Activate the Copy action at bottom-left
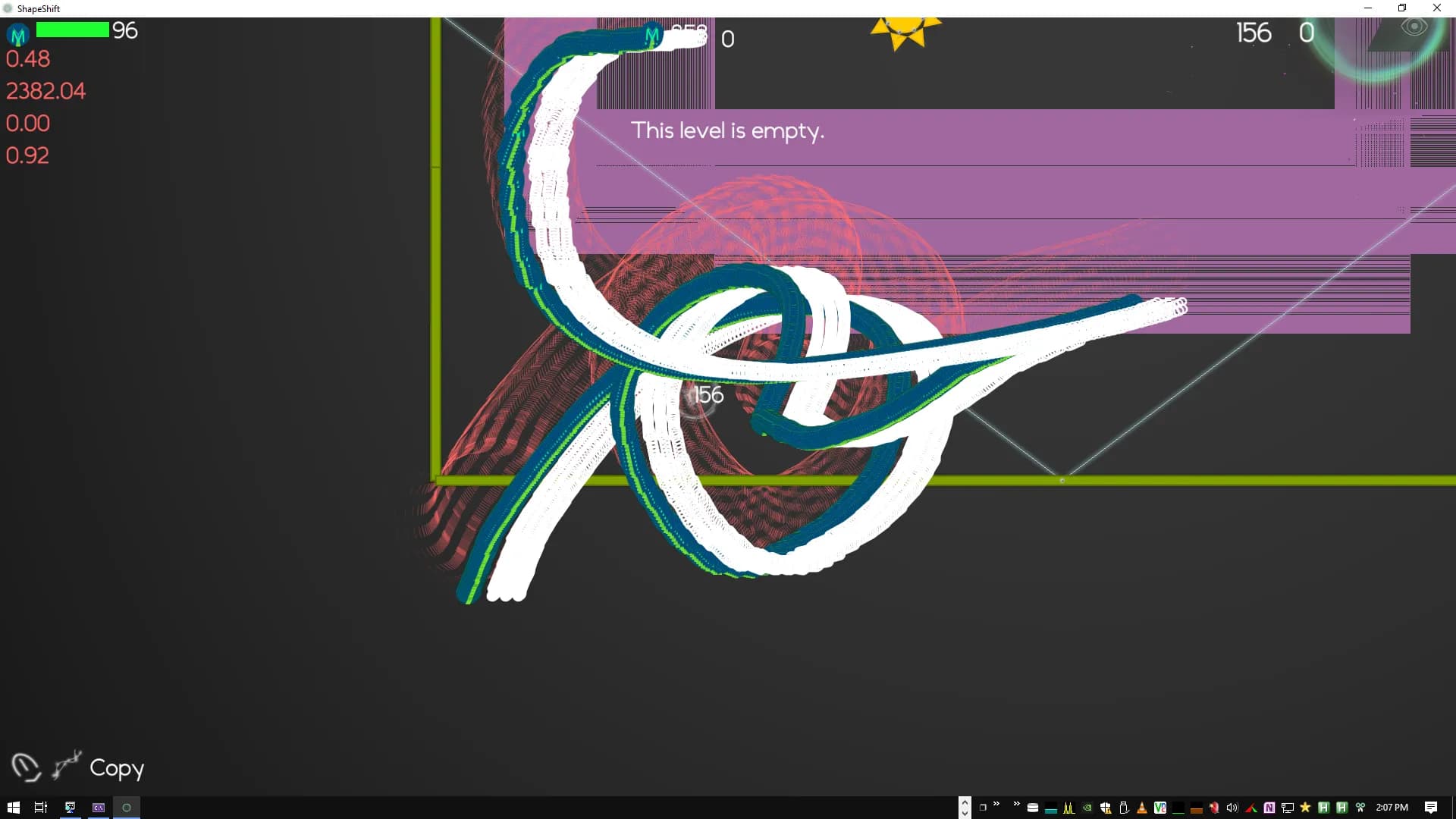The width and height of the screenshot is (1456, 819). click(x=118, y=768)
